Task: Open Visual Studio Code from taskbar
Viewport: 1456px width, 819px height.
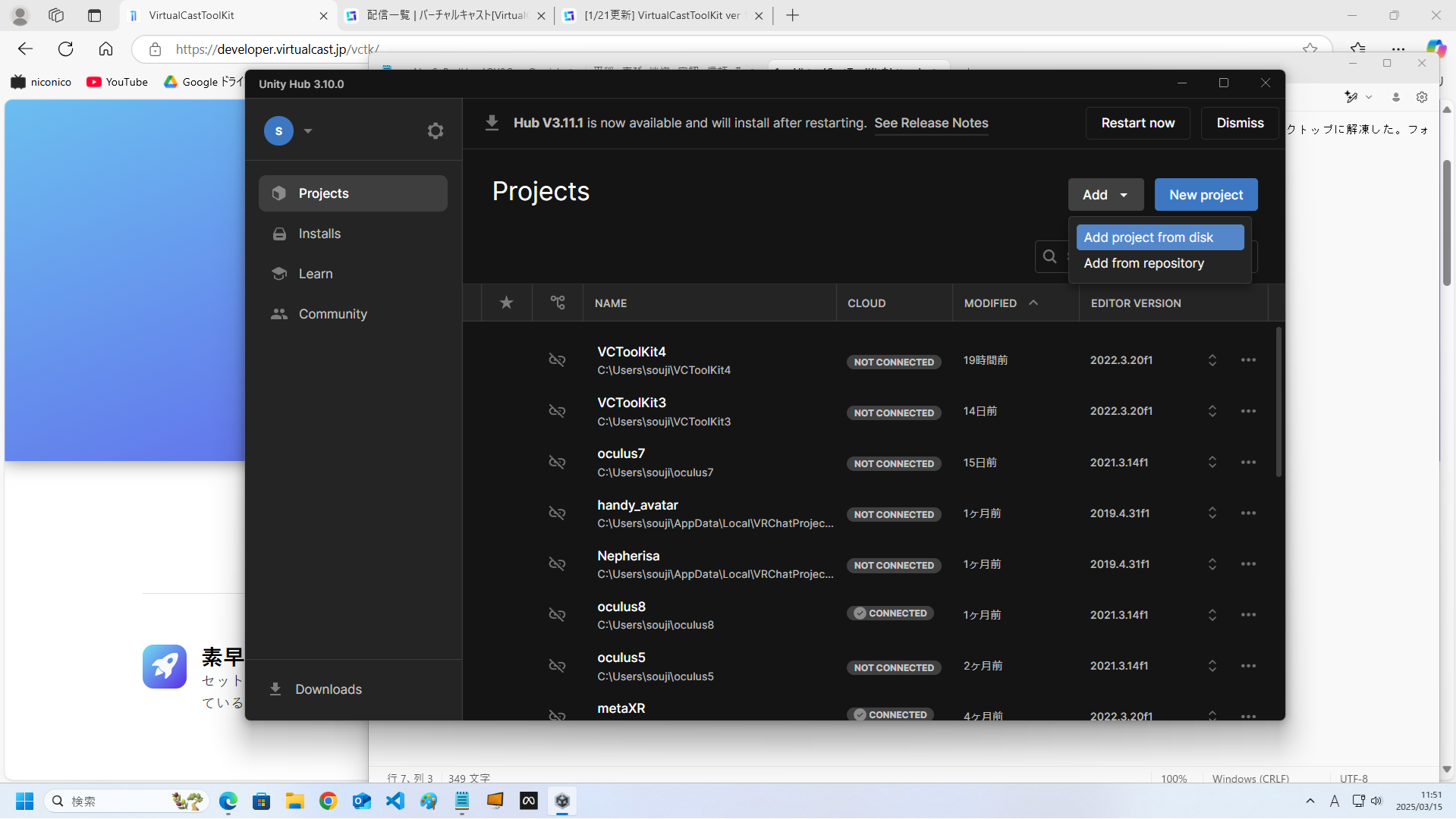Action: pos(395,801)
